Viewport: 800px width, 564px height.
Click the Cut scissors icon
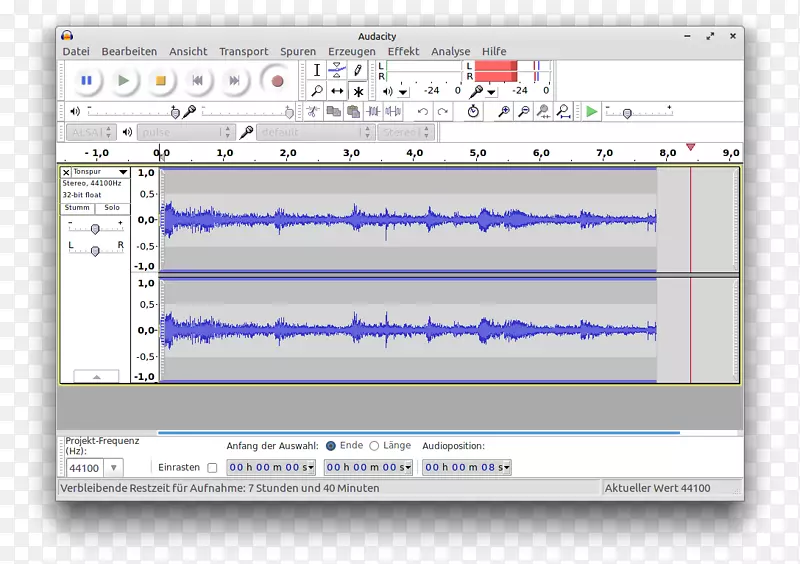click(x=313, y=111)
